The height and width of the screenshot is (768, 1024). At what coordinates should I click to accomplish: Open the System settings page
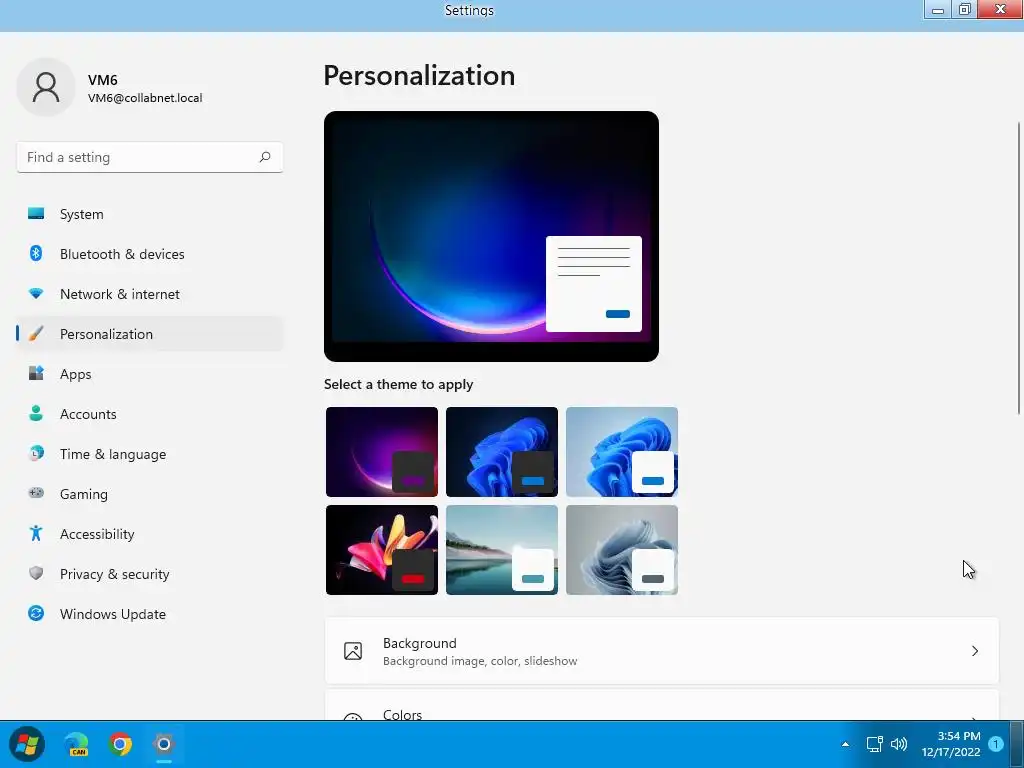pyautogui.click(x=150, y=214)
